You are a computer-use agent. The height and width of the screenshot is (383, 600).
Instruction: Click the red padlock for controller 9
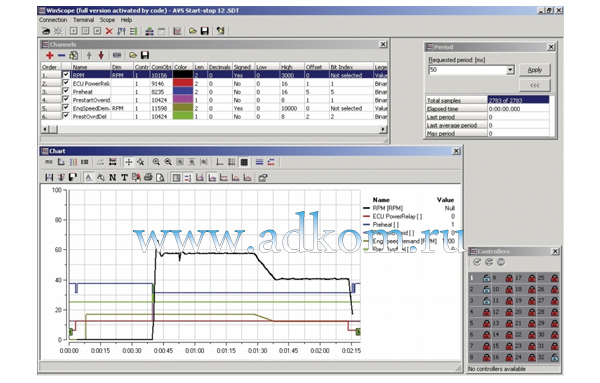pyautogui.click(x=509, y=278)
